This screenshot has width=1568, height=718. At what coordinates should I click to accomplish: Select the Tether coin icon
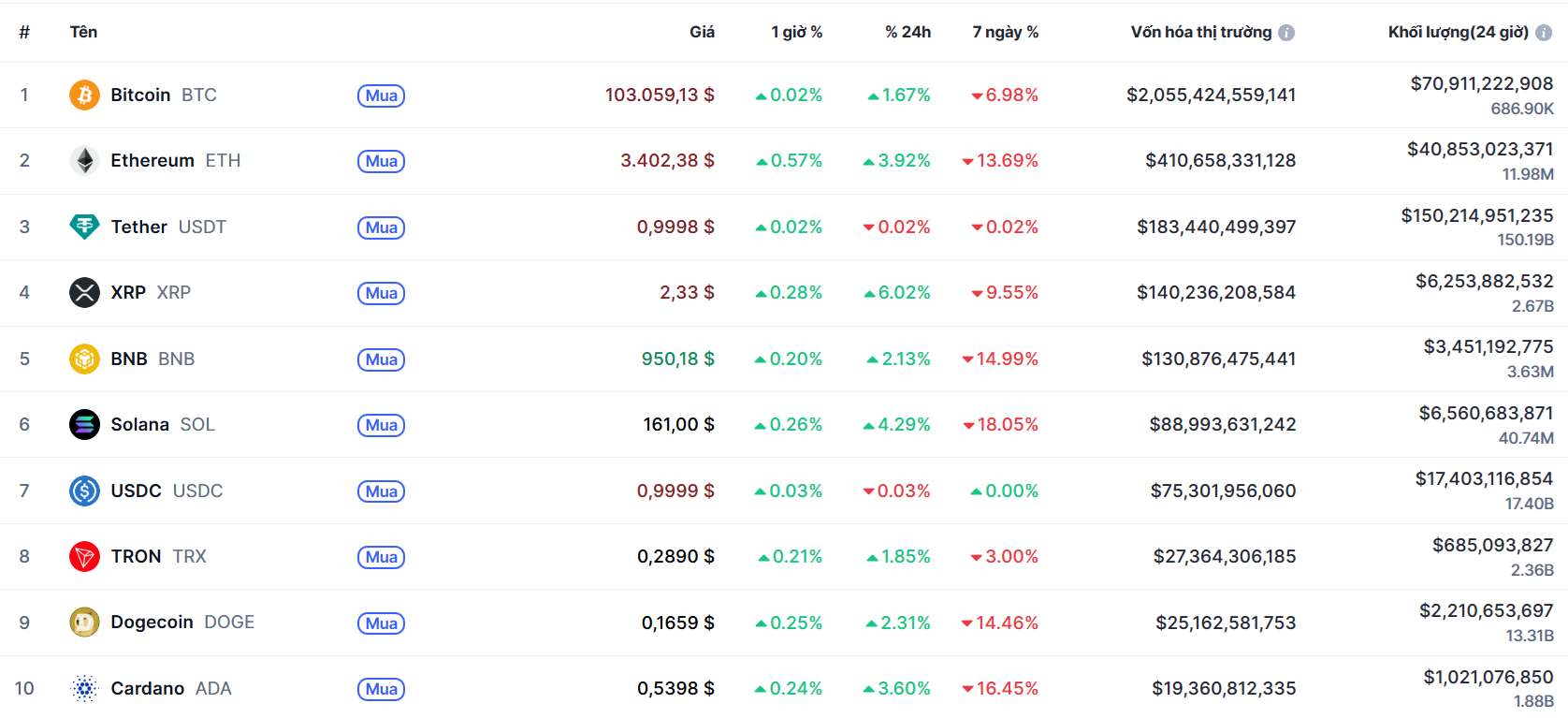coord(84,227)
